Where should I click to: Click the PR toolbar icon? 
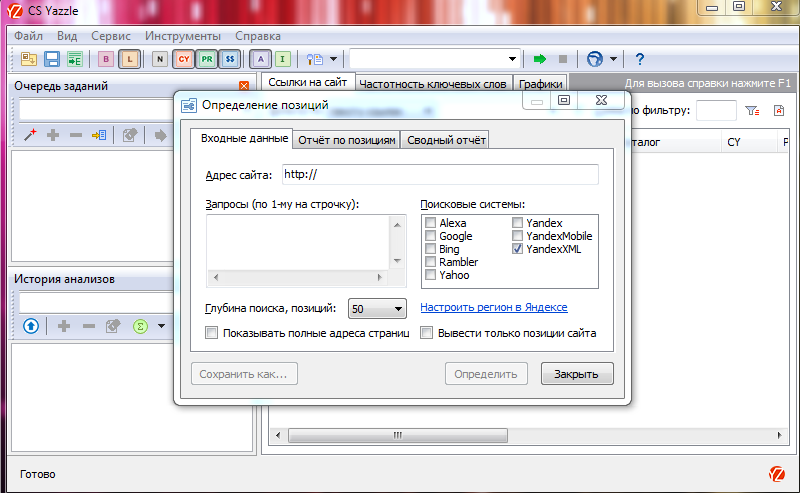point(206,59)
